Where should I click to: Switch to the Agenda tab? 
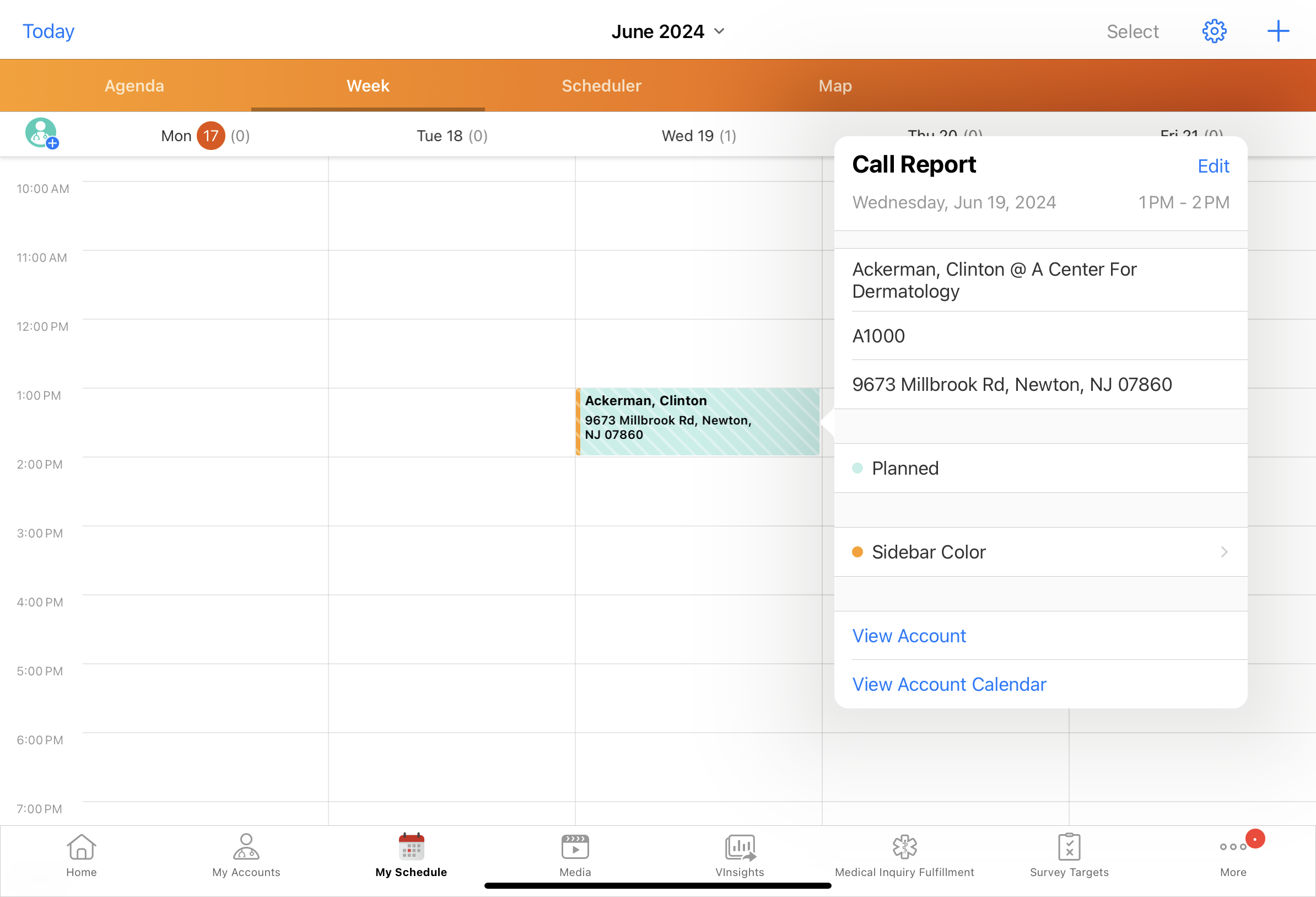tap(134, 85)
